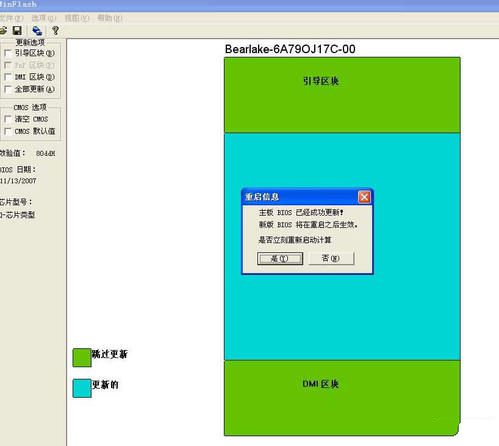Decline restart with the 否(N) button
The image size is (499, 446).
tap(331, 258)
